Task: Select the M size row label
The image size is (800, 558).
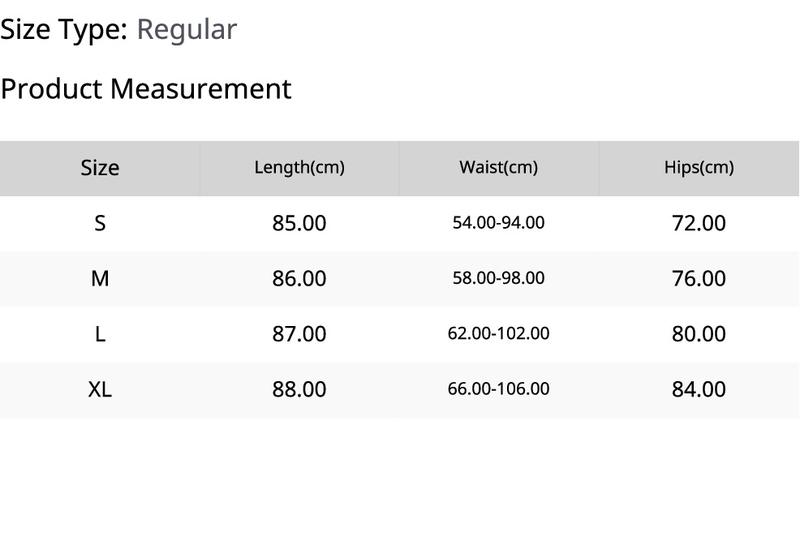Action: coord(100,279)
